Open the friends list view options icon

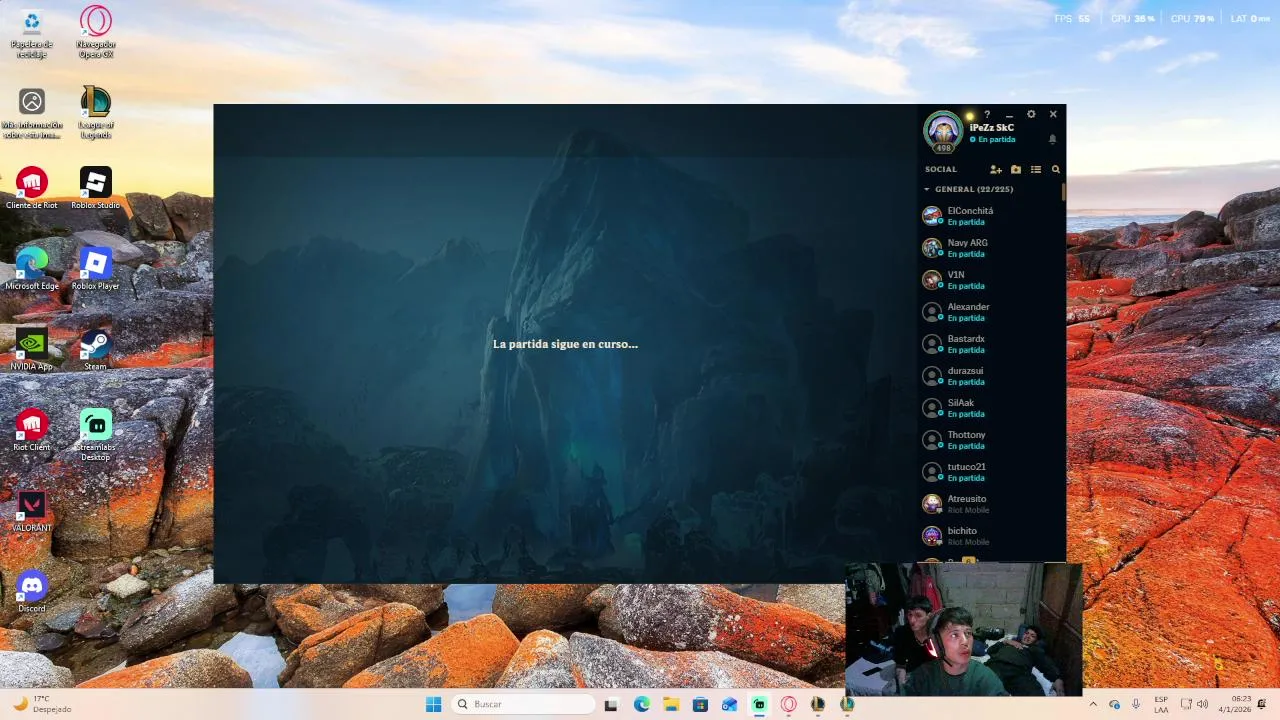pos(1036,170)
